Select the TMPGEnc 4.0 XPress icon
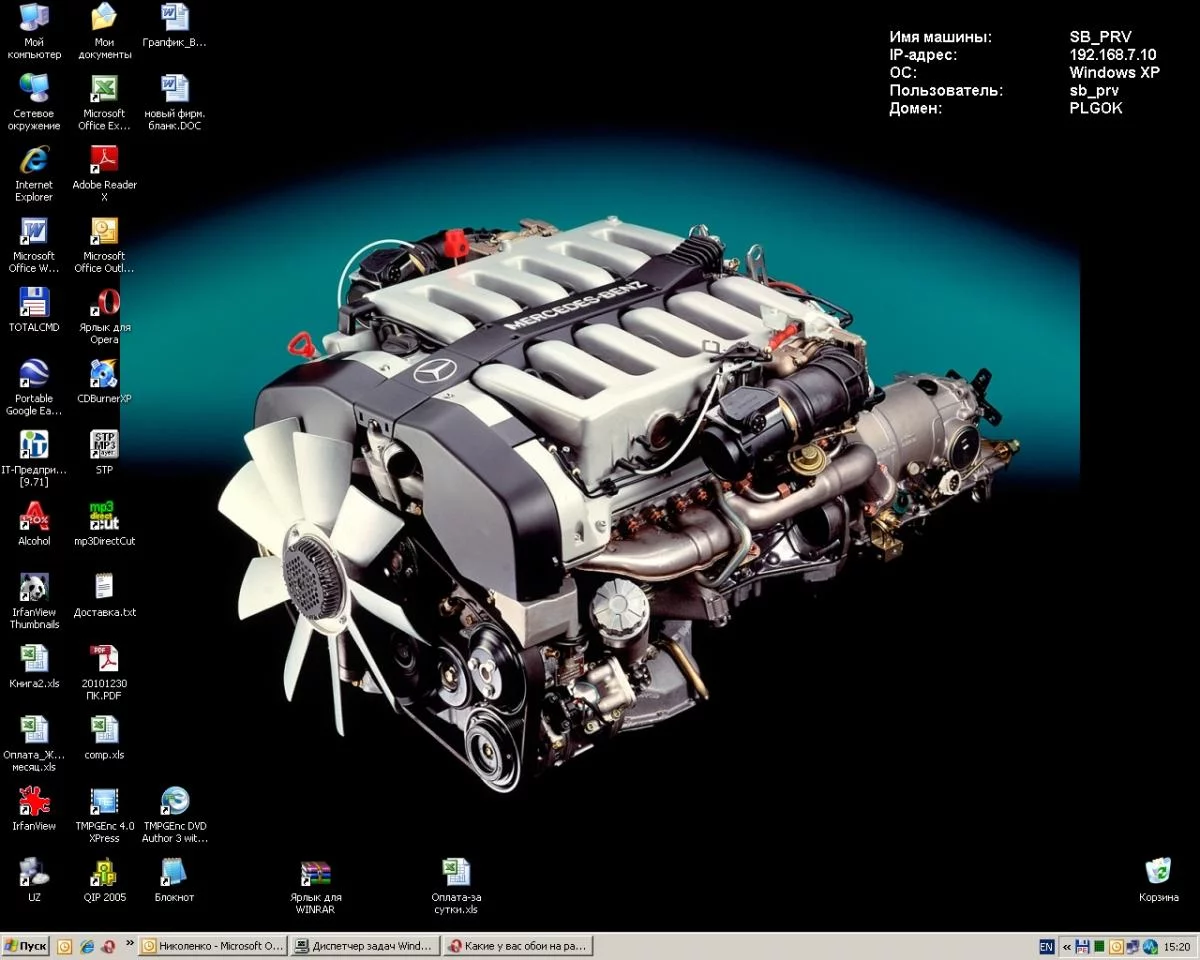This screenshot has width=1200, height=960. (104, 802)
